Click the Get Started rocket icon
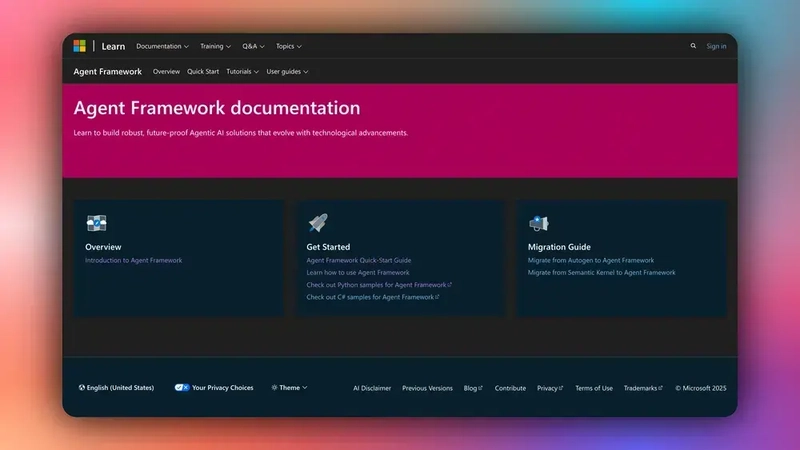Viewport: 800px width, 450px height. pos(318,222)
